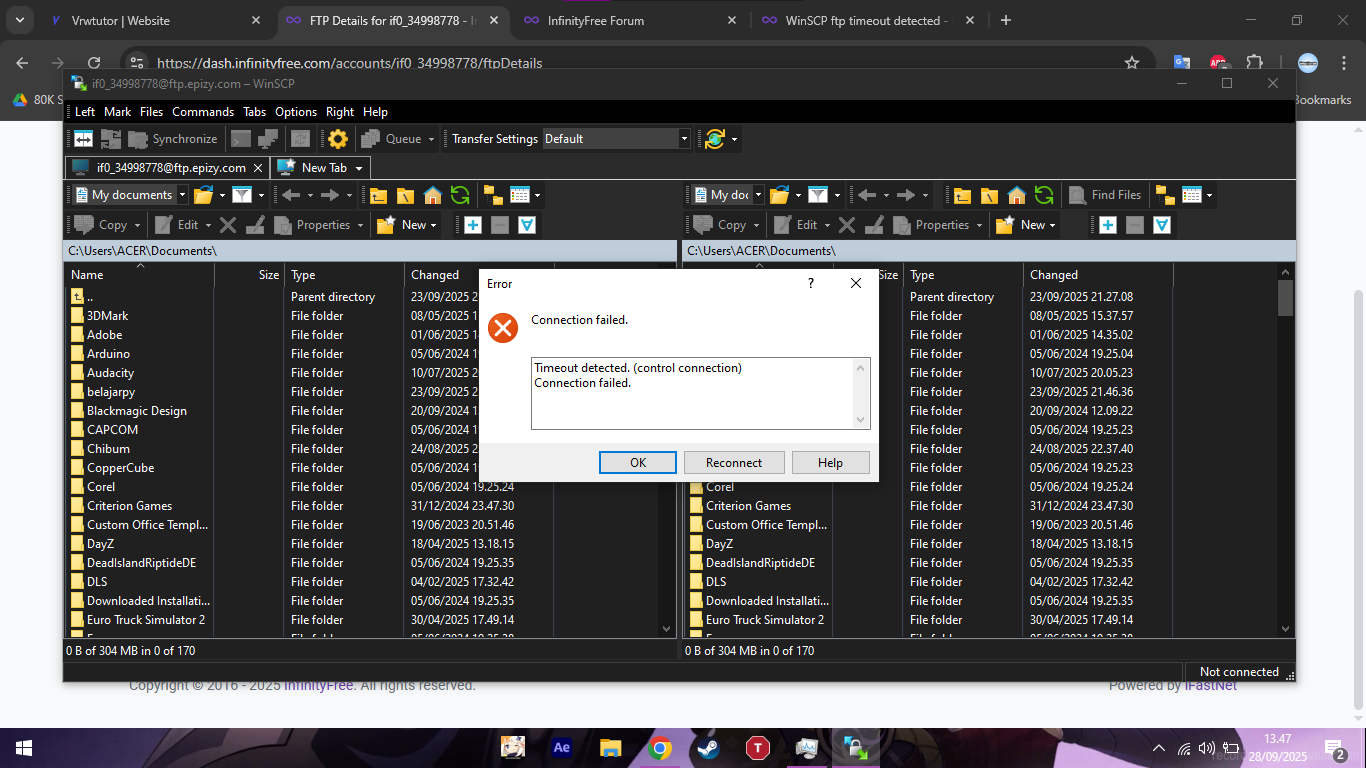
Task: Click left panel directory tree icon
Action: pos(493,195)
